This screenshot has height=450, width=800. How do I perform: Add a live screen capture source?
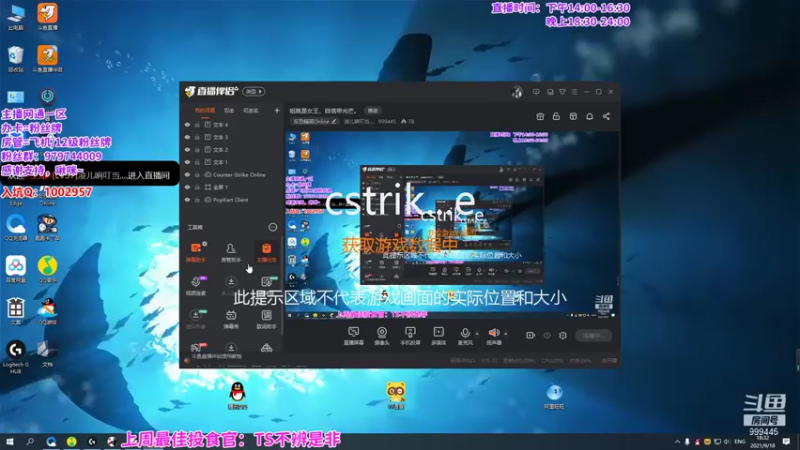coord(353,336)
